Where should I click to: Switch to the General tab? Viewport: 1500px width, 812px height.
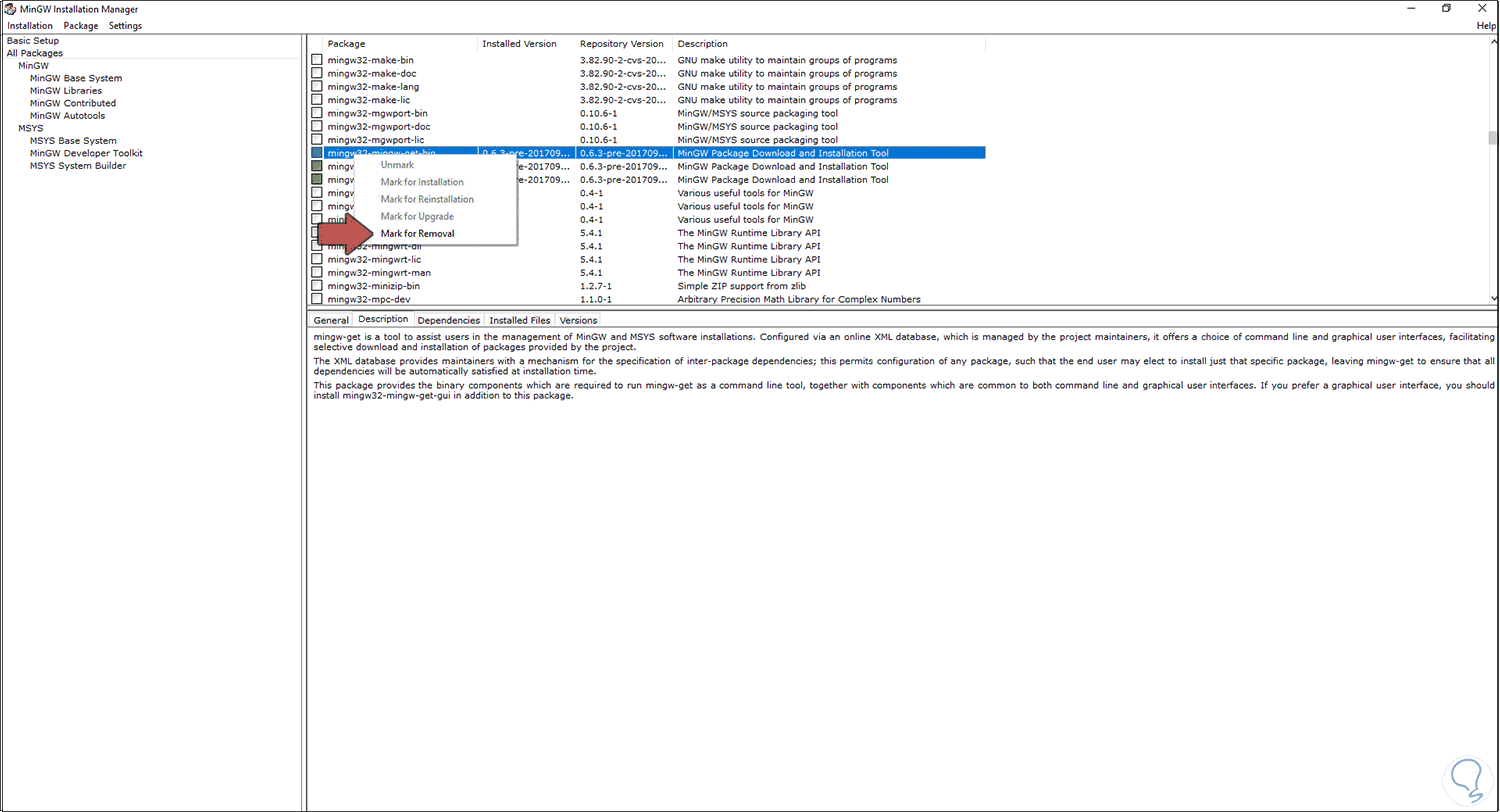click(x=331, y=320)
